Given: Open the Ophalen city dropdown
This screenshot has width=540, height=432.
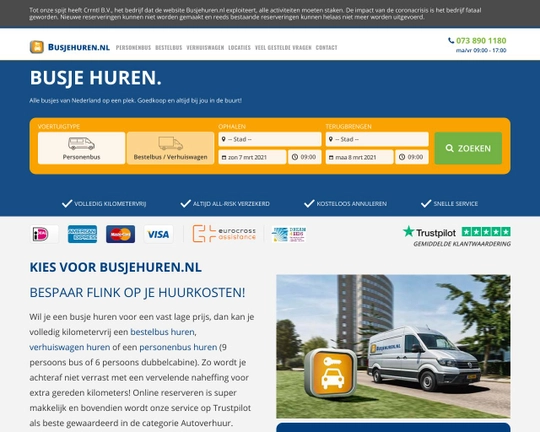Looking at the screenshot, I should 270,139.
